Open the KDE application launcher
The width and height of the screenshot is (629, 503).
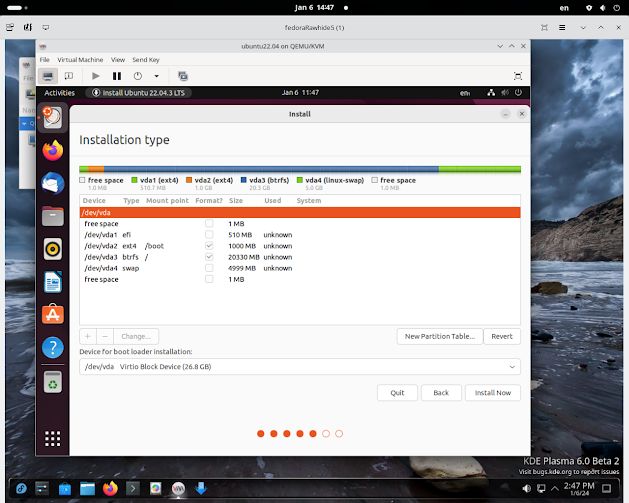click(x=21, y=489)
